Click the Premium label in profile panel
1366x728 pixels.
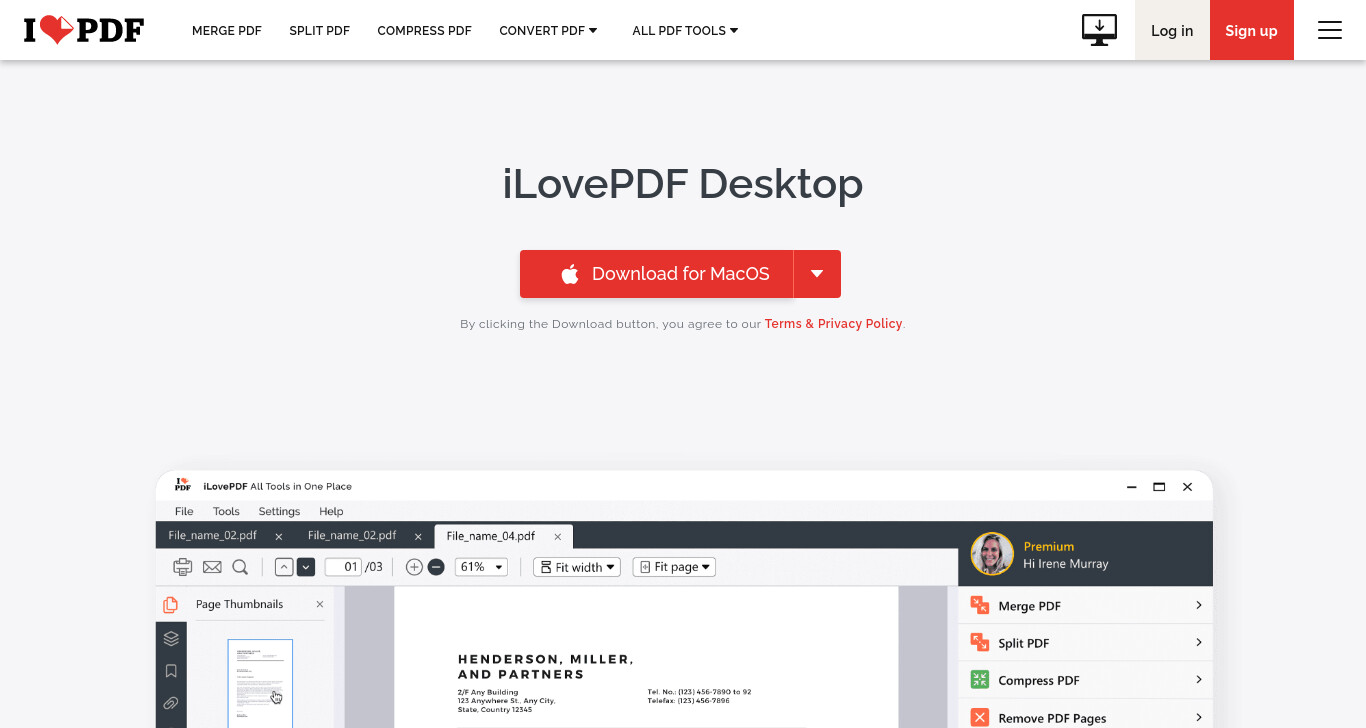click(1049, 546)
